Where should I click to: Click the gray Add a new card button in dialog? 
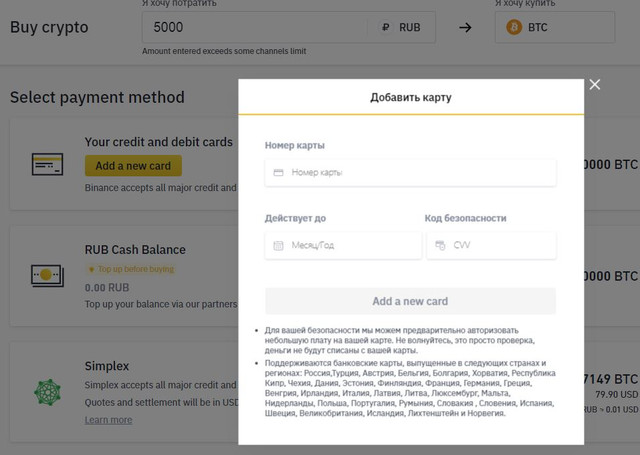pos(410,301)
